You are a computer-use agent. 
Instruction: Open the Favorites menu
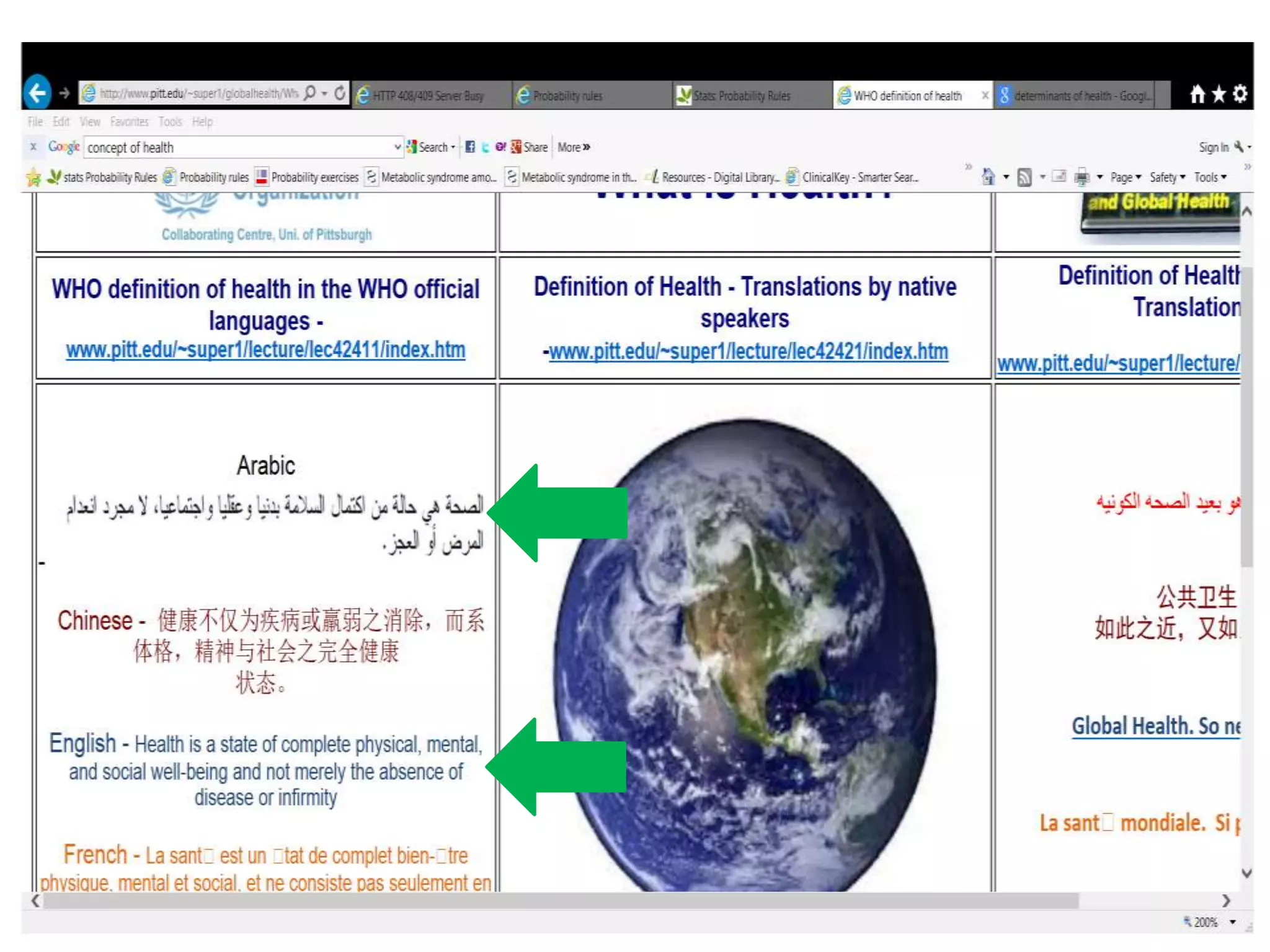coord(129,121)
